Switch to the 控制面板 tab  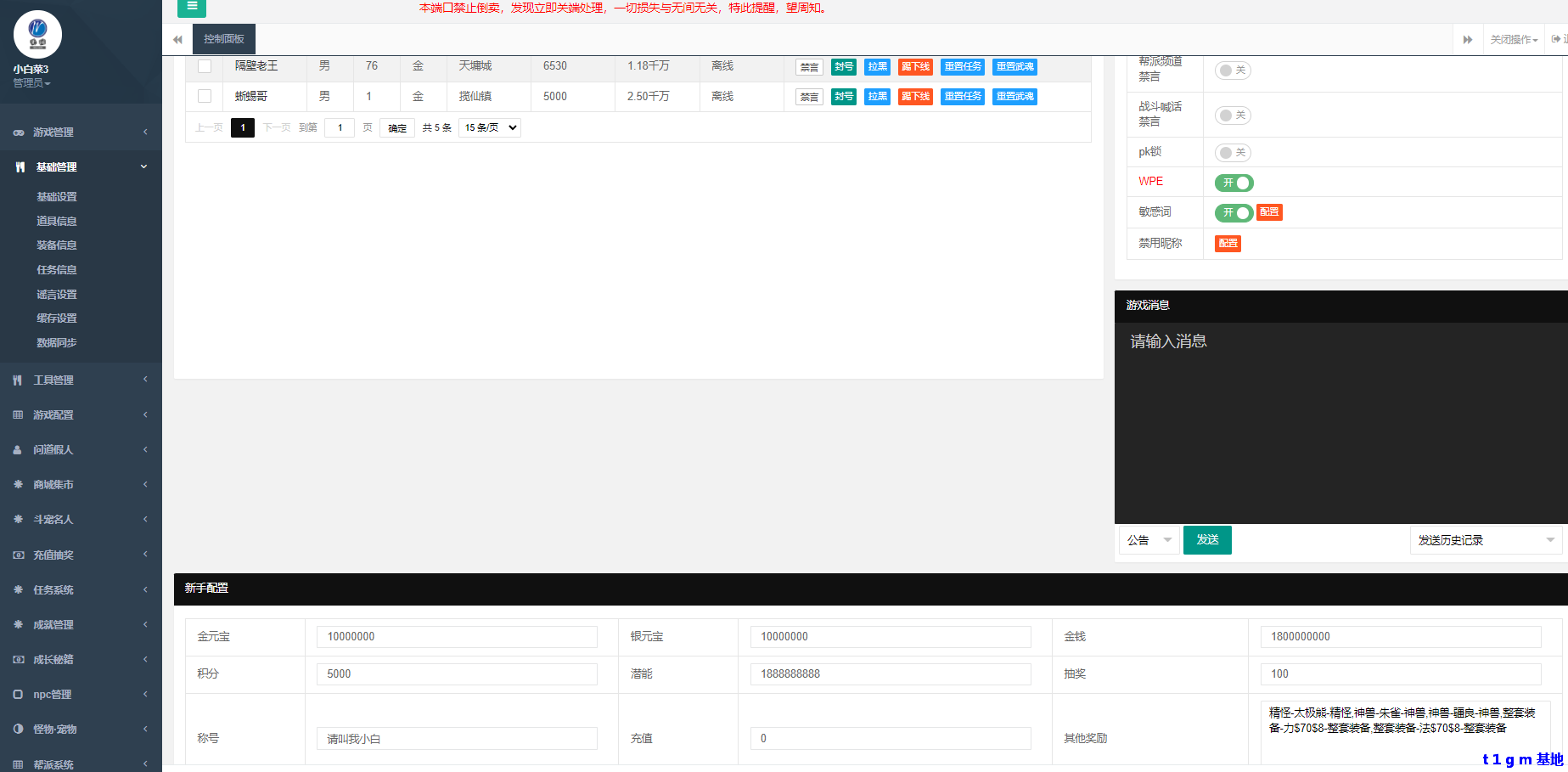pos(224,39)
